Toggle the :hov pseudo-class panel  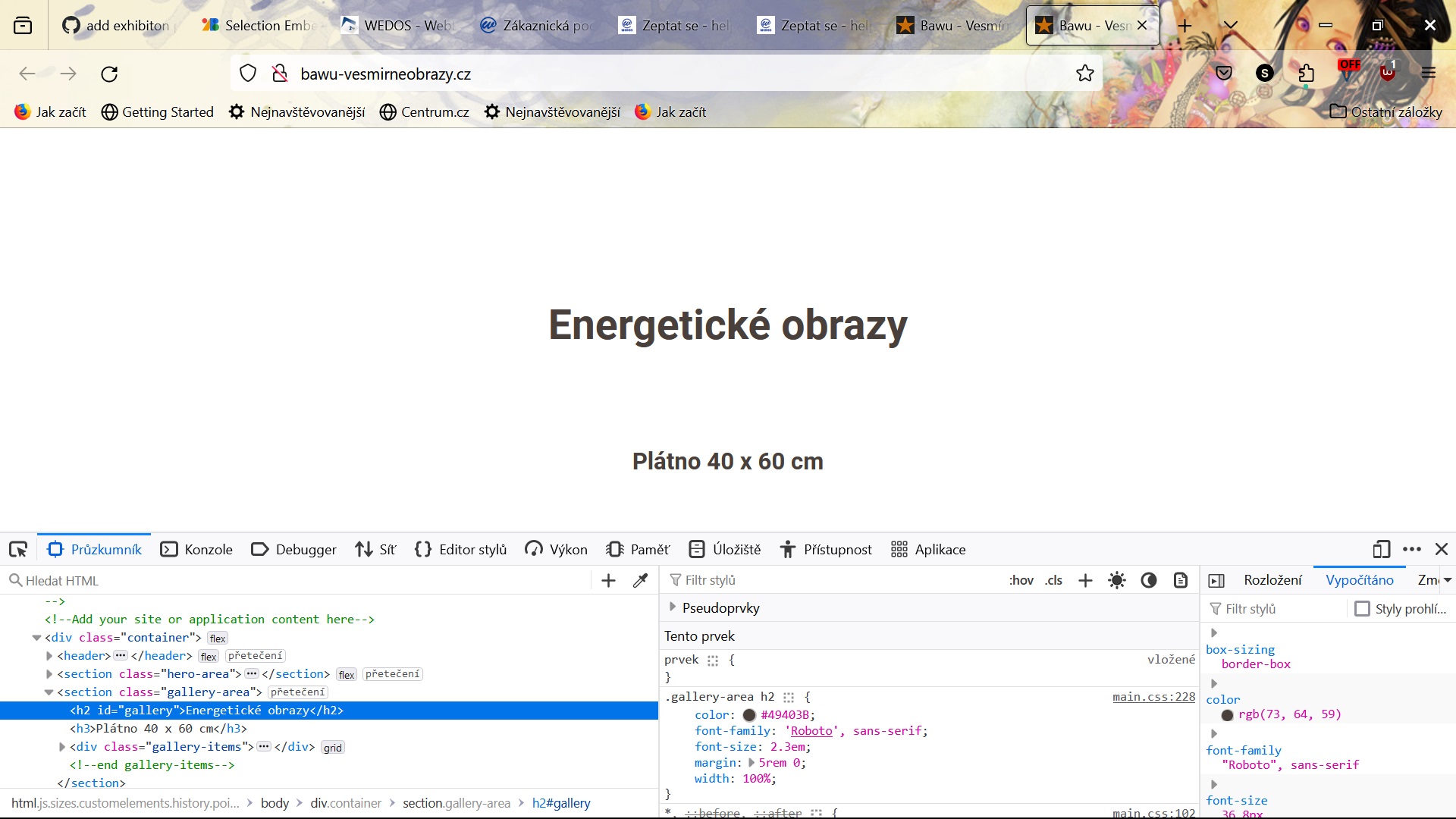1021,580
